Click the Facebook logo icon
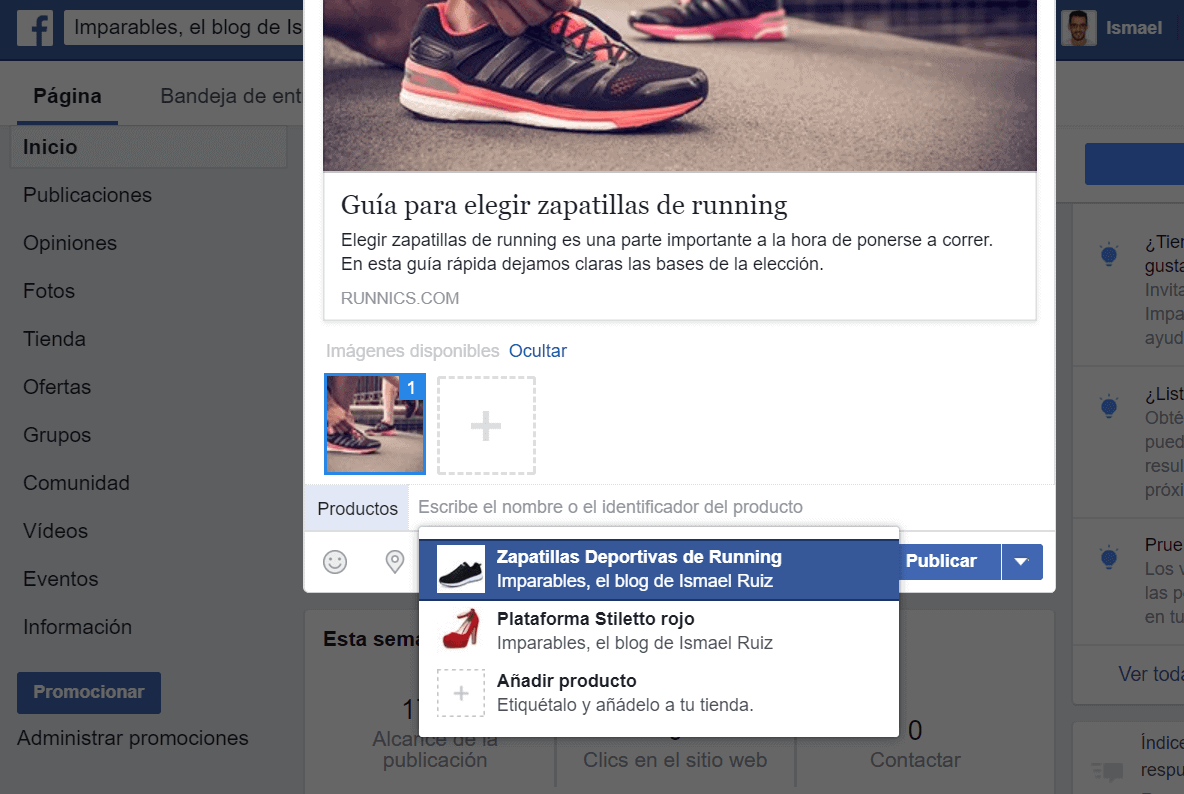 click(x=35, y=29)
